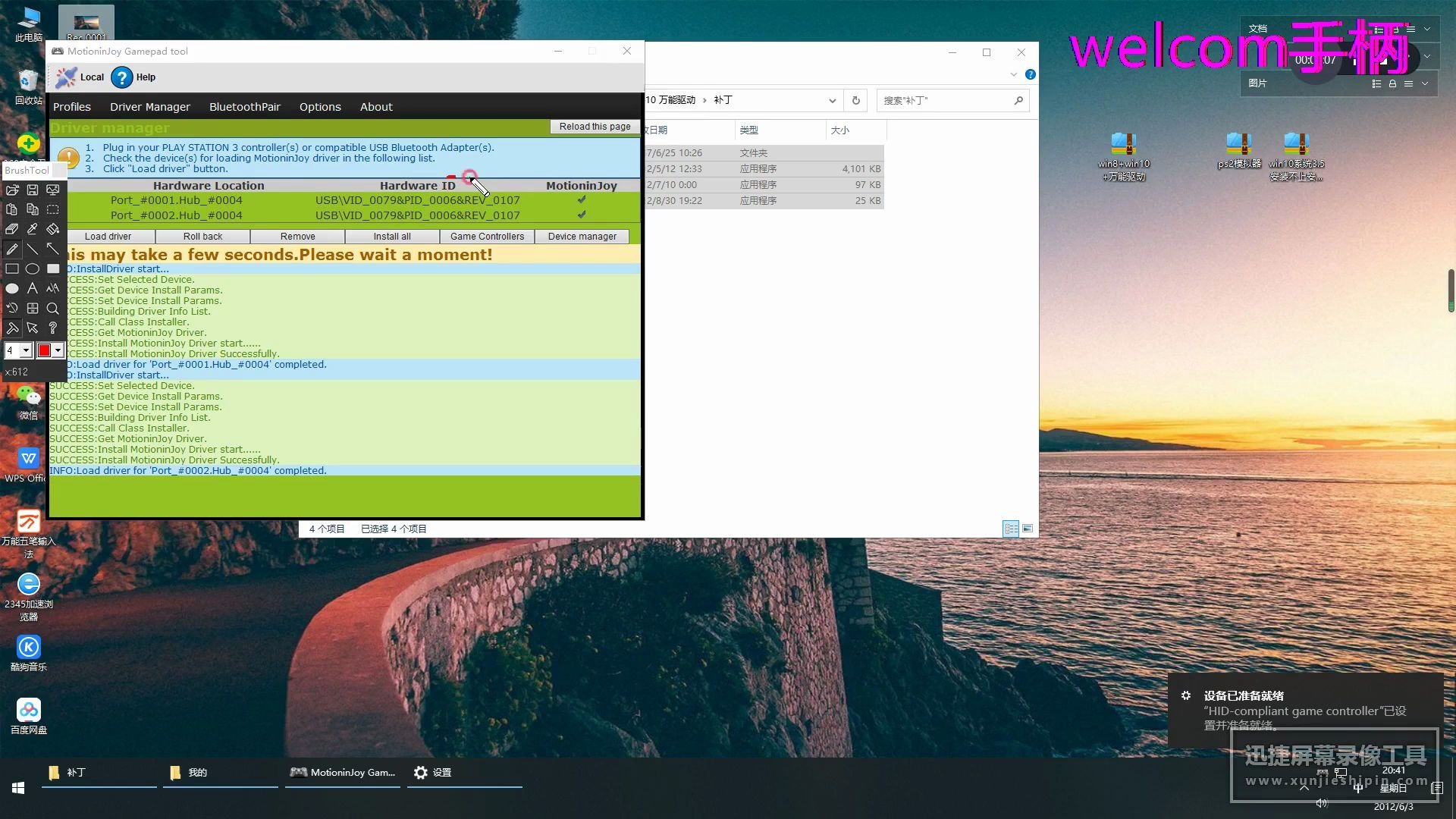
Task: Open the Driver Manager tab
Action: [150, 107]
